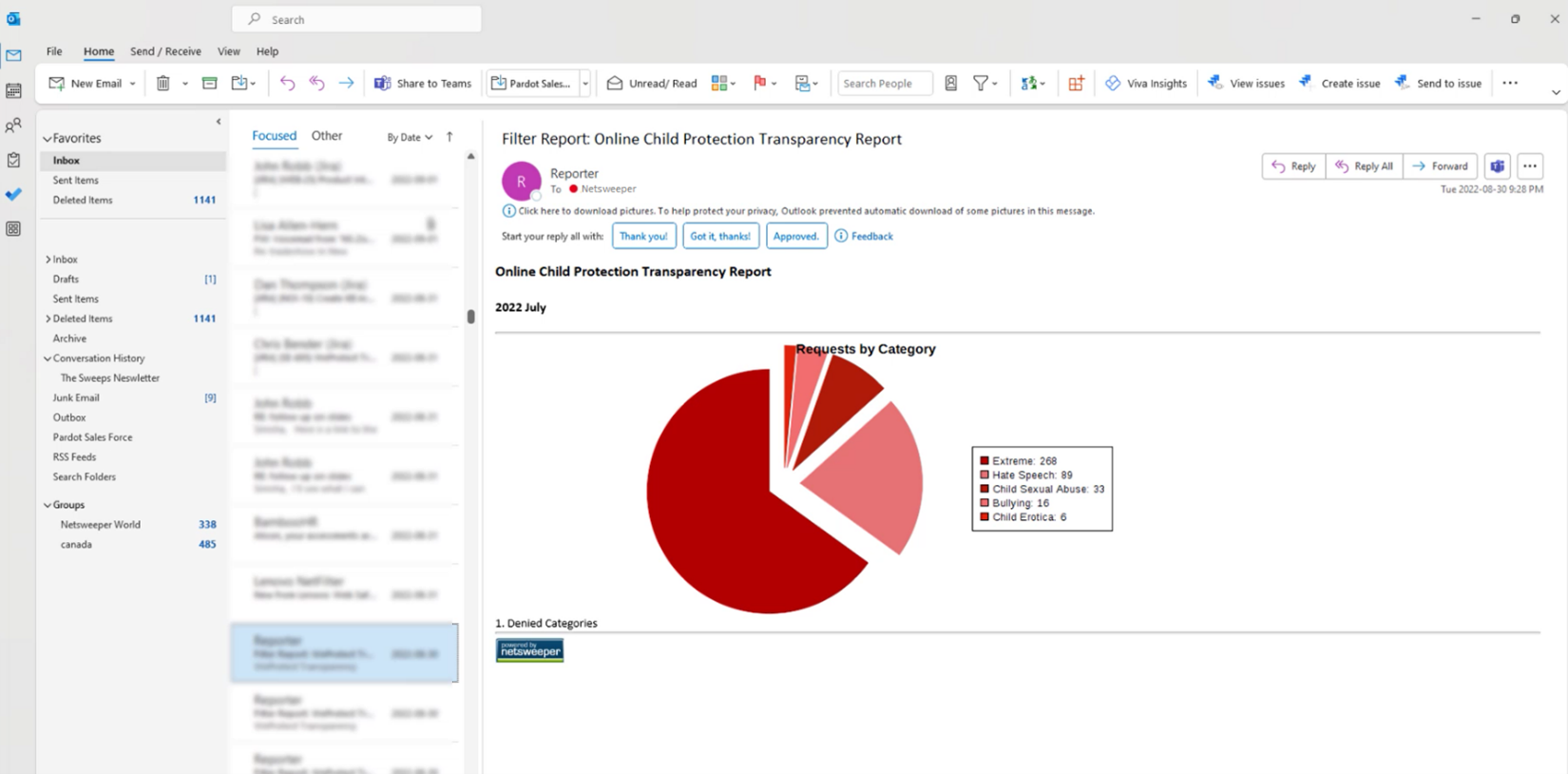Collapse the Groups section
The width and height of the screenshot is (1568, 774).
(48, 505)
